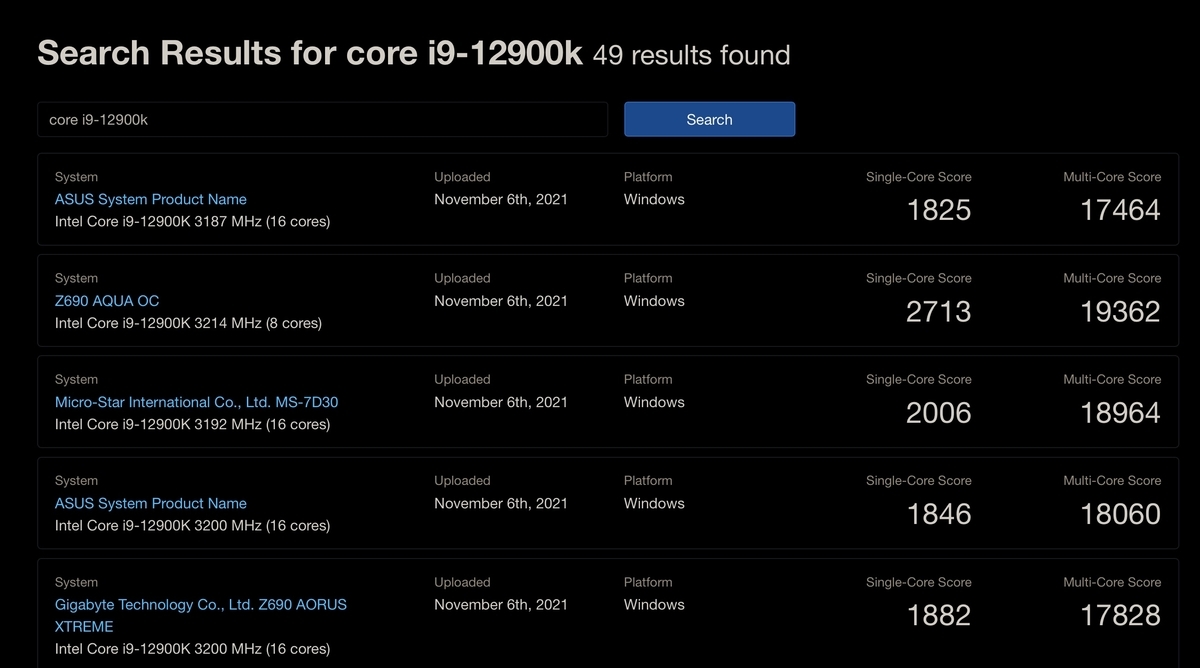
Task: Click the 3192 MHz (16 cores) processor line
Action: tap(192, 424)
